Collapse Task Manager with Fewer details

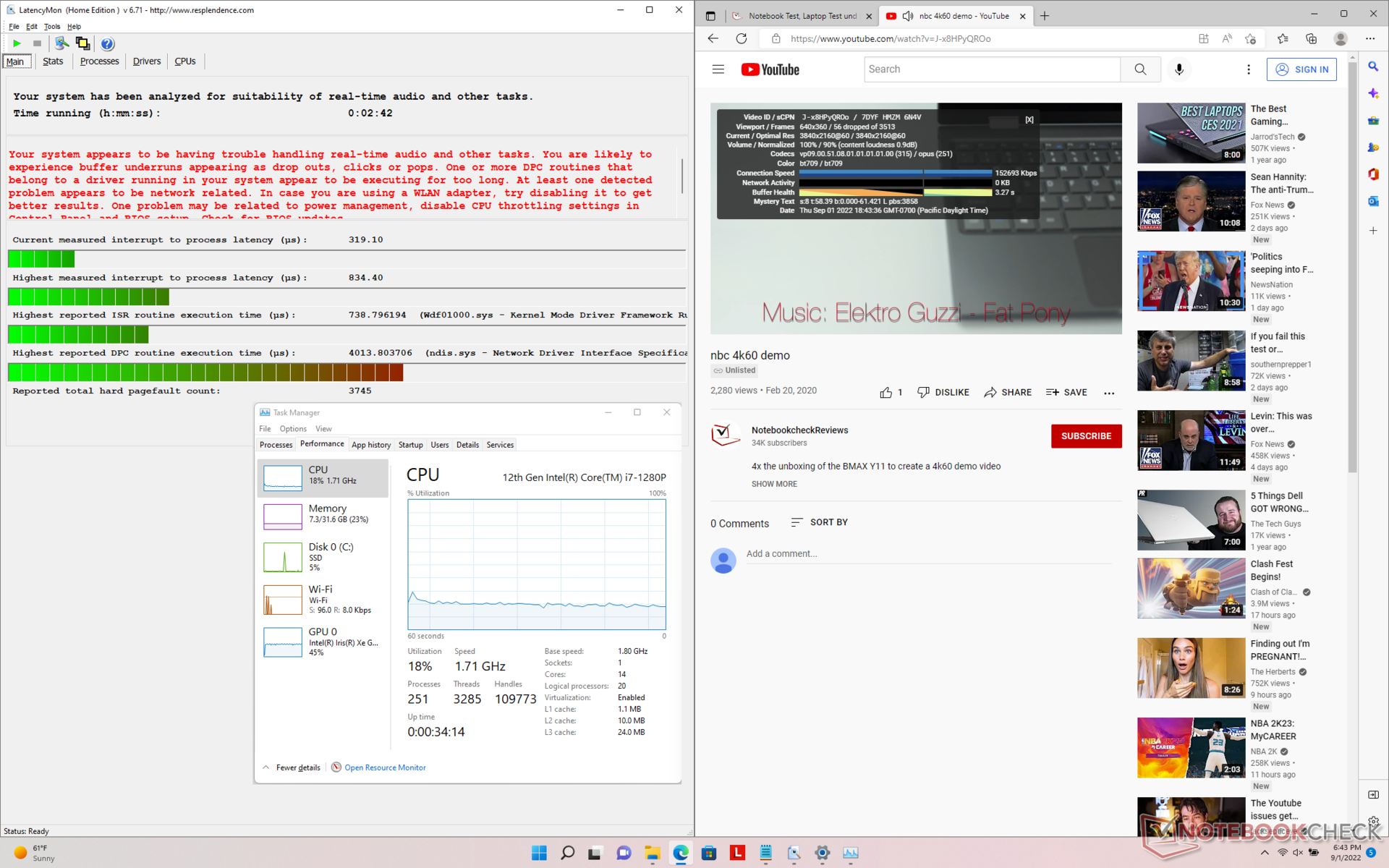[x=297, y=767]
